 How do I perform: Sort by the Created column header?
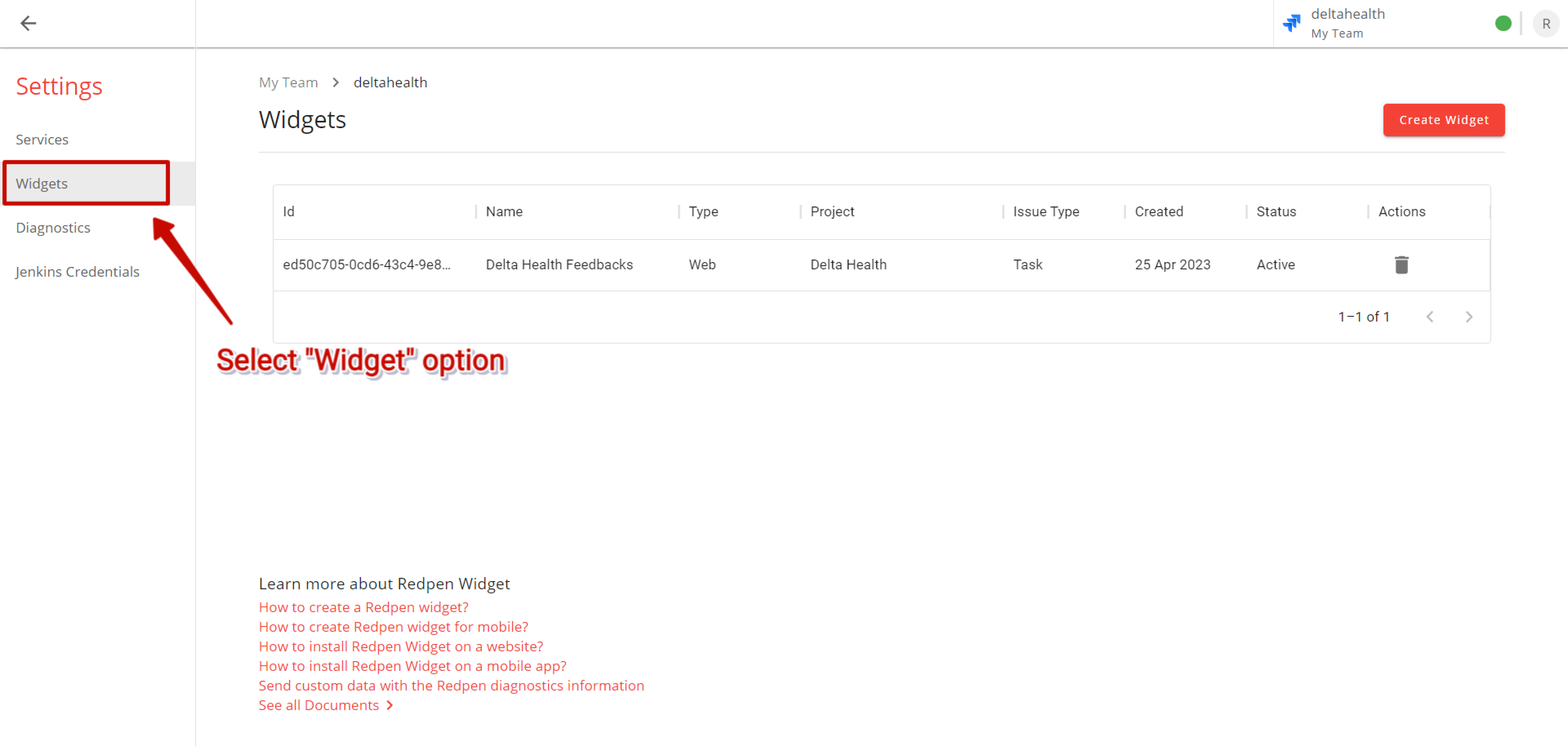pos(1158,211)
